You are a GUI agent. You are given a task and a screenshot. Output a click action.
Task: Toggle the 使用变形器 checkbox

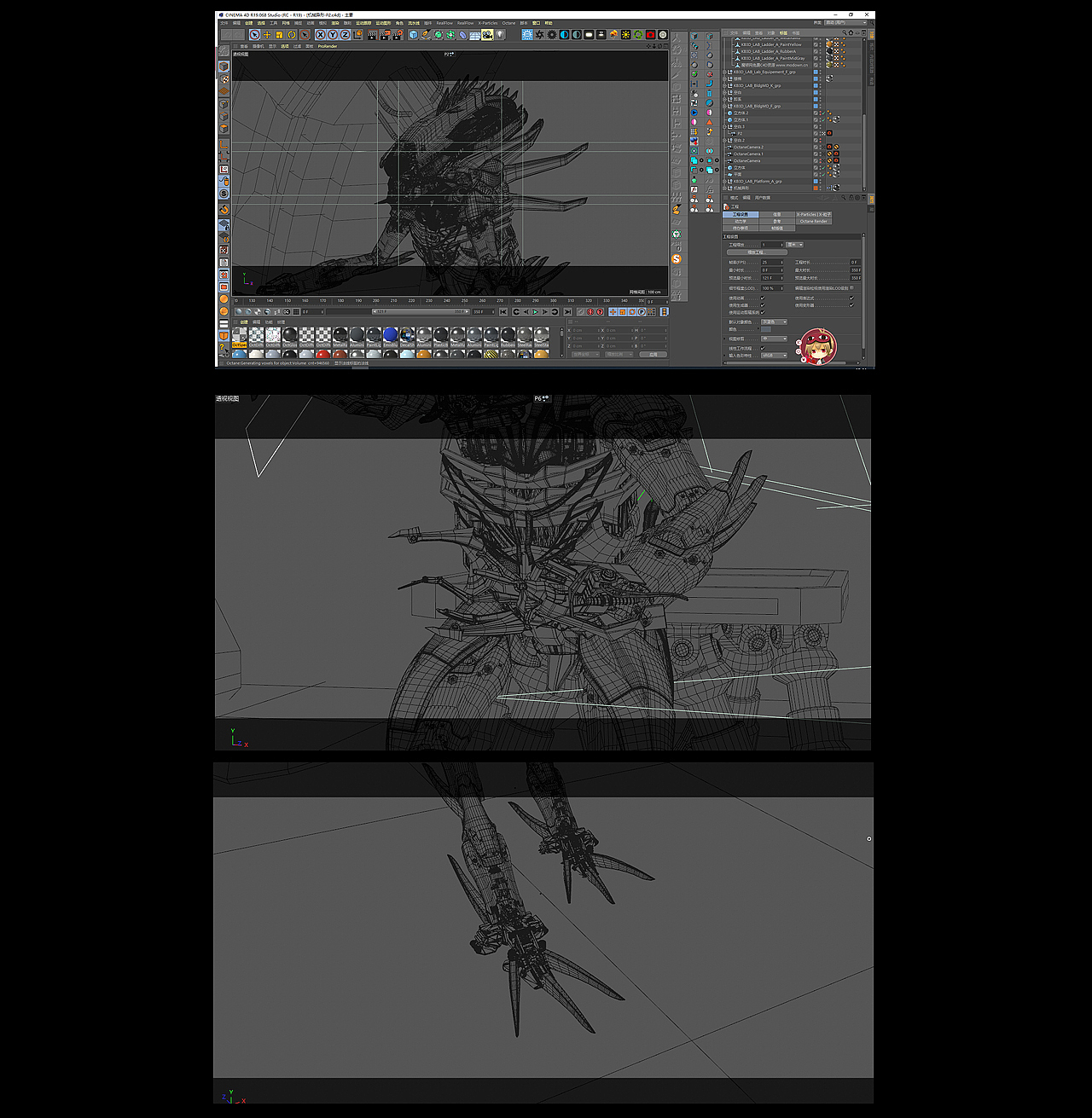(851, 305)
